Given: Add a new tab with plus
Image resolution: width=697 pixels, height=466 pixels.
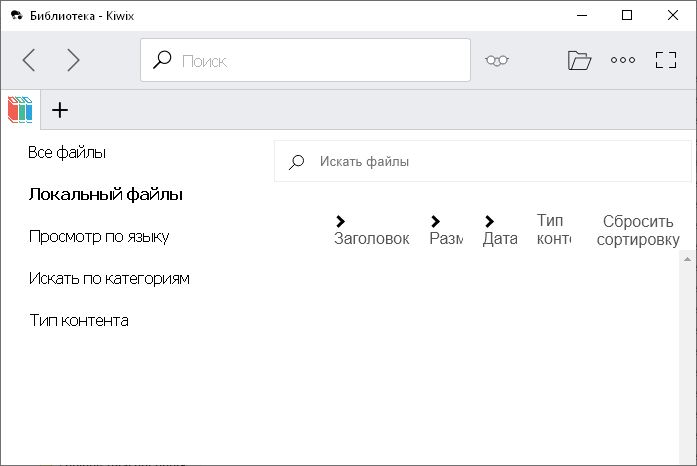Looking at the screenshot, I should (x=60, y=110).
